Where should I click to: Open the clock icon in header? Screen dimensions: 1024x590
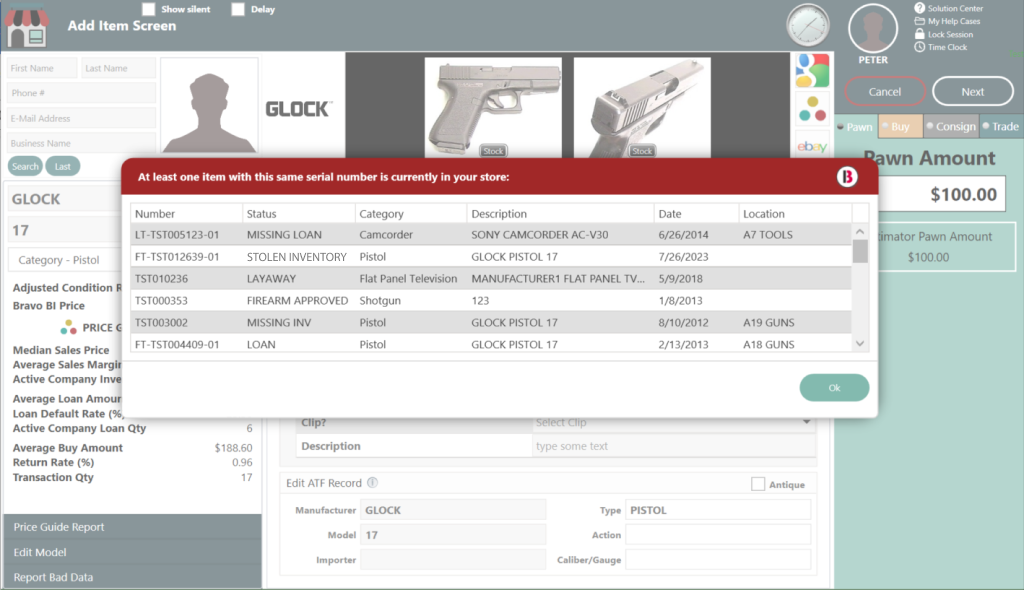808,25
